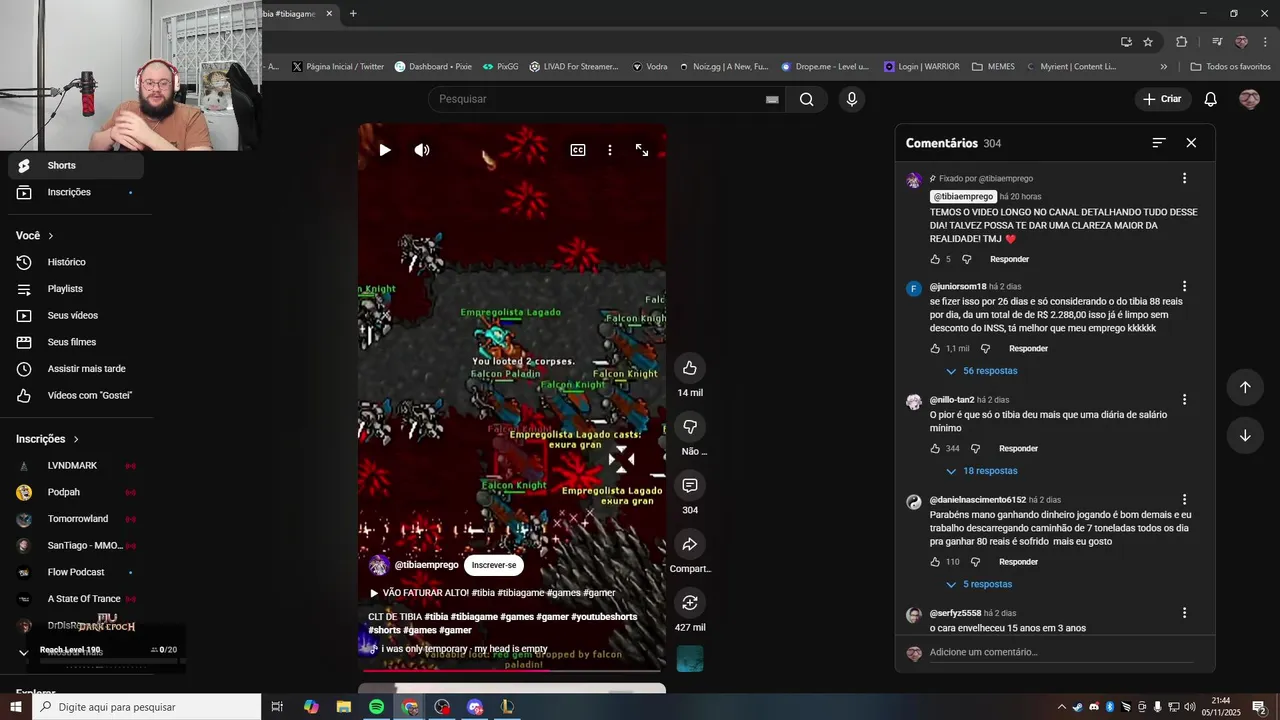
Task: Open options for @serfyz5558 comment
Action: (x=1184, y=613)
